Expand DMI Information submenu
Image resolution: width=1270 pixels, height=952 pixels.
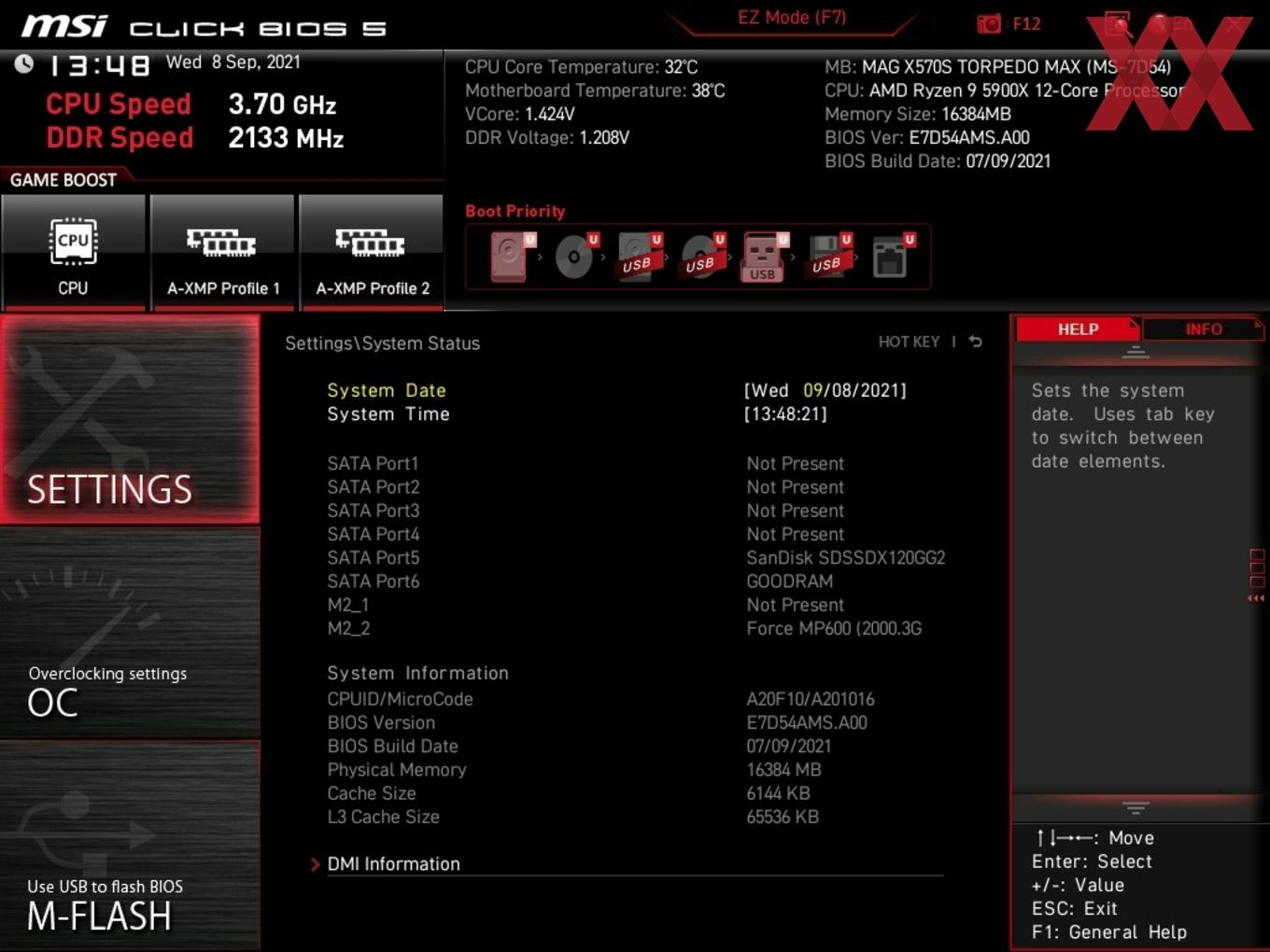[393, 864]
